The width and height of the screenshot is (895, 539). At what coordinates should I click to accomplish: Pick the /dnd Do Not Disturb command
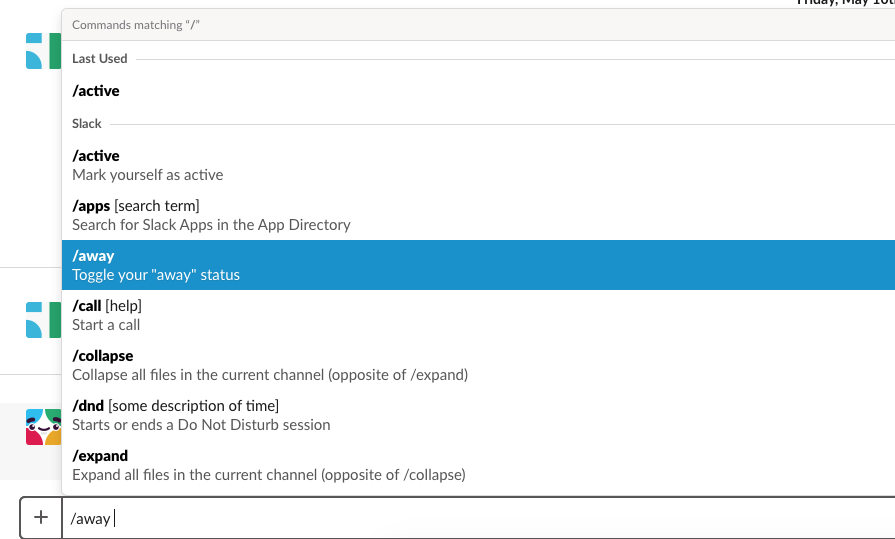coord(478,415)
